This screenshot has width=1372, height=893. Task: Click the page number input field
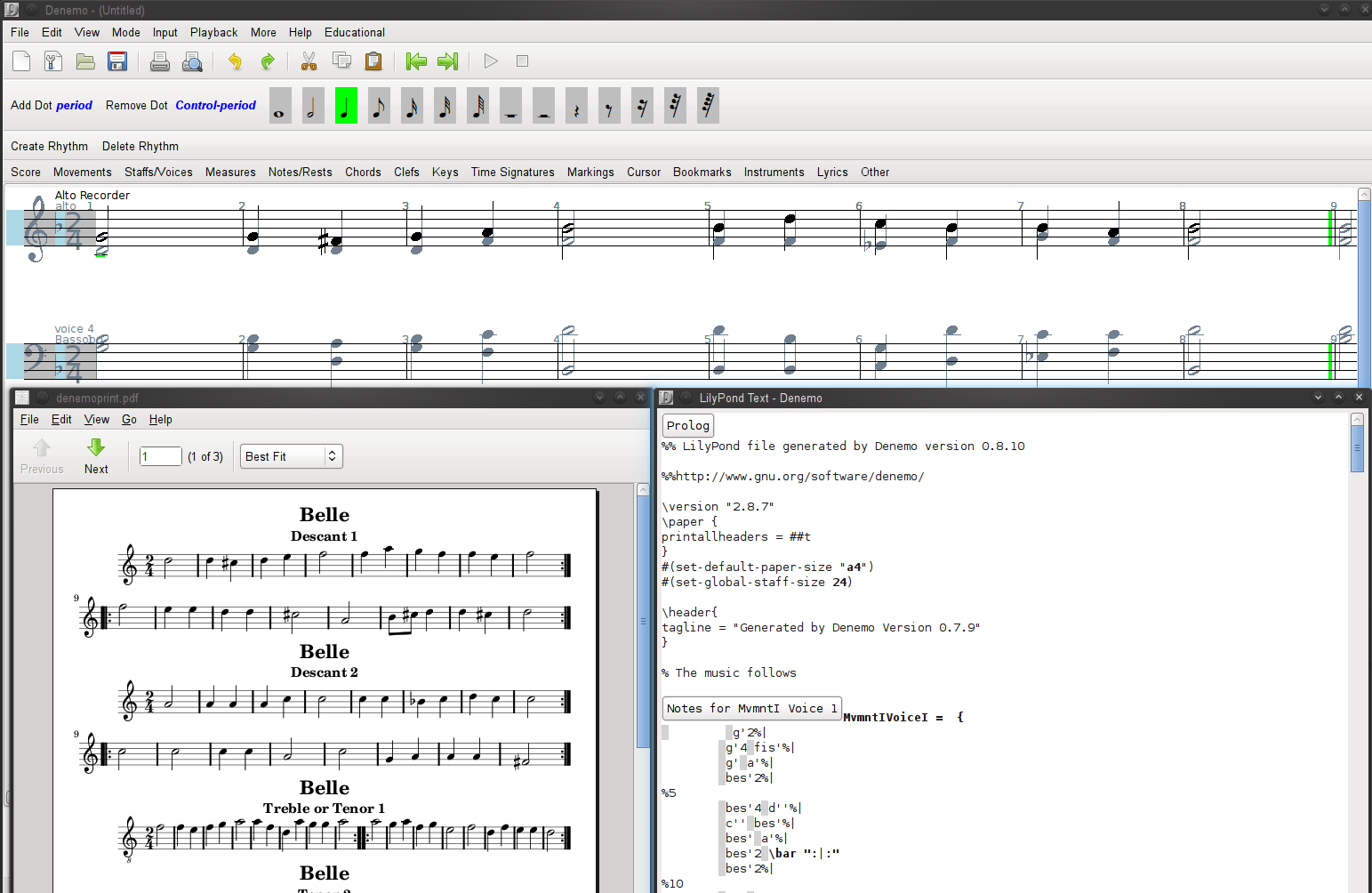coord(160,456)
